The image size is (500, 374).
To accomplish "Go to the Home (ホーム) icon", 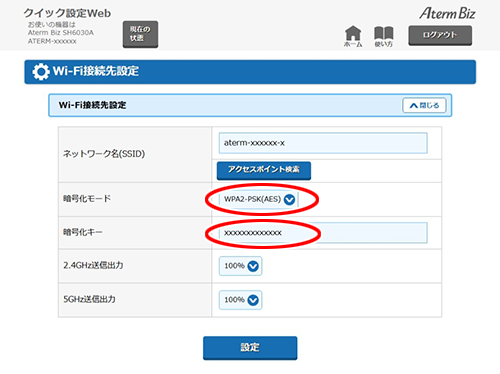I will 353,36.
